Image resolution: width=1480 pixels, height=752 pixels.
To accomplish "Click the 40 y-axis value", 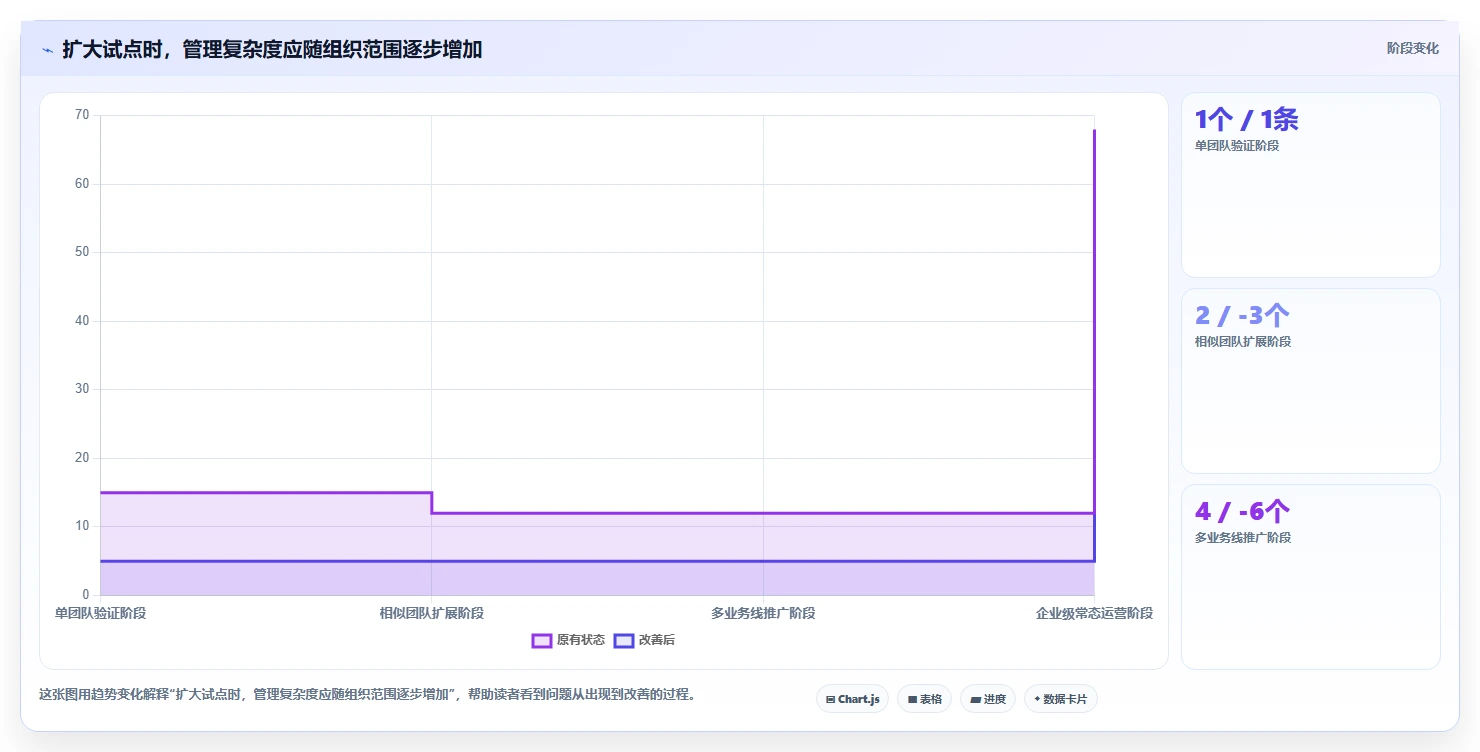I will click(82, 321).
